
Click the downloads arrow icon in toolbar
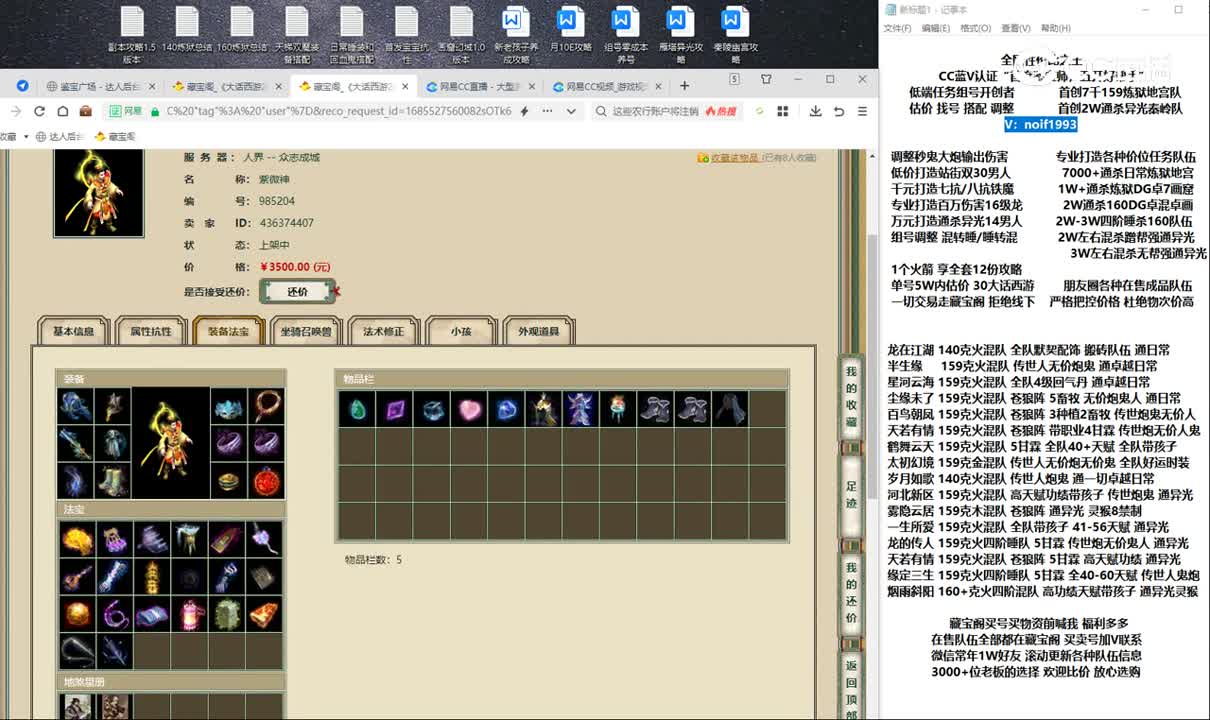pyautogui.click(x=816, y=112)
